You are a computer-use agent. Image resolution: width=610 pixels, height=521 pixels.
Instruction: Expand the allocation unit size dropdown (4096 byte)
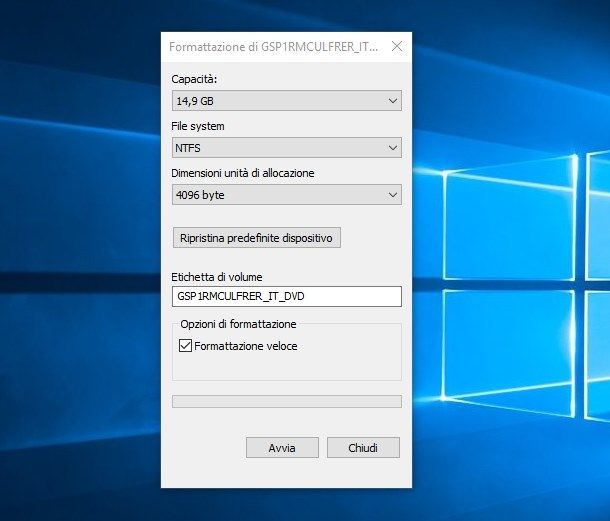[287, 195]
